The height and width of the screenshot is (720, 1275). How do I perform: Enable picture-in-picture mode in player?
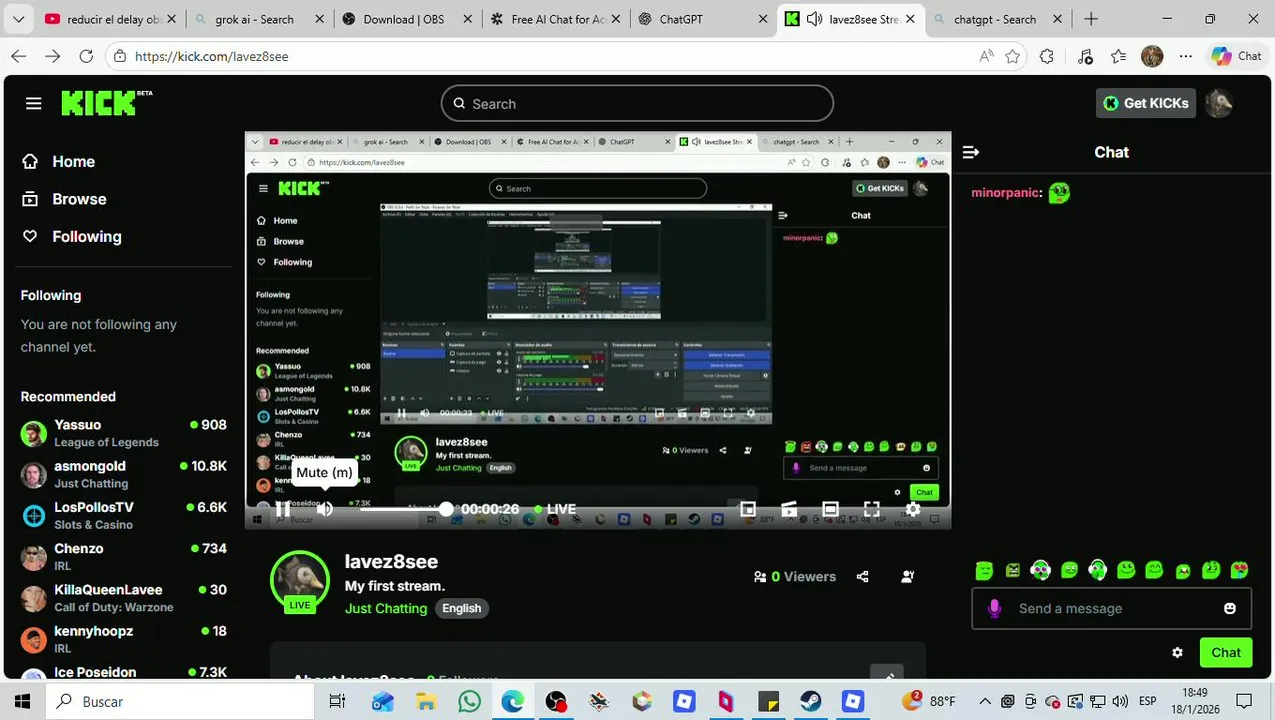(747, 509)
